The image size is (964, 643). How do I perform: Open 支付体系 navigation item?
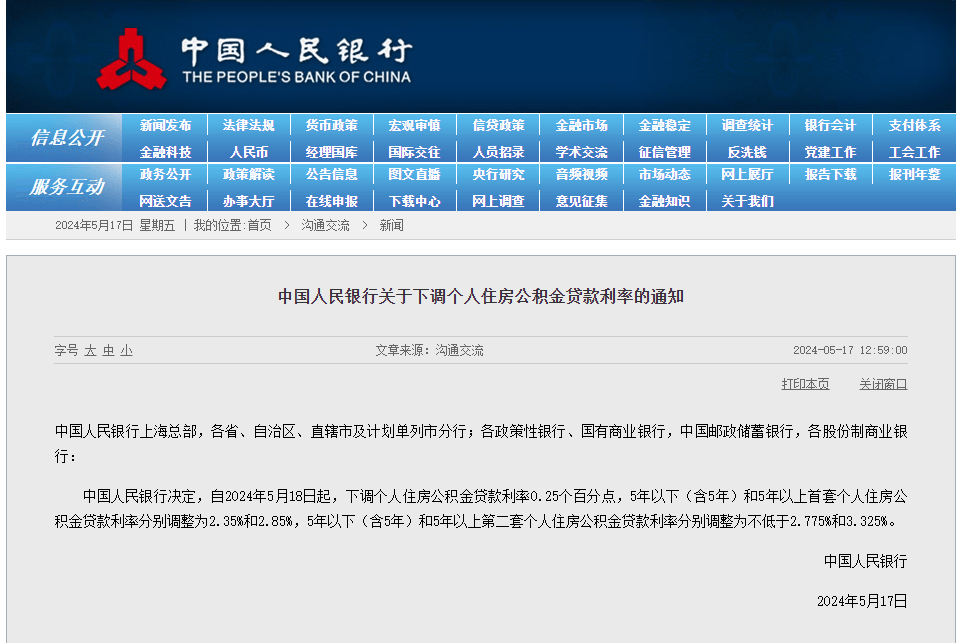914,125
